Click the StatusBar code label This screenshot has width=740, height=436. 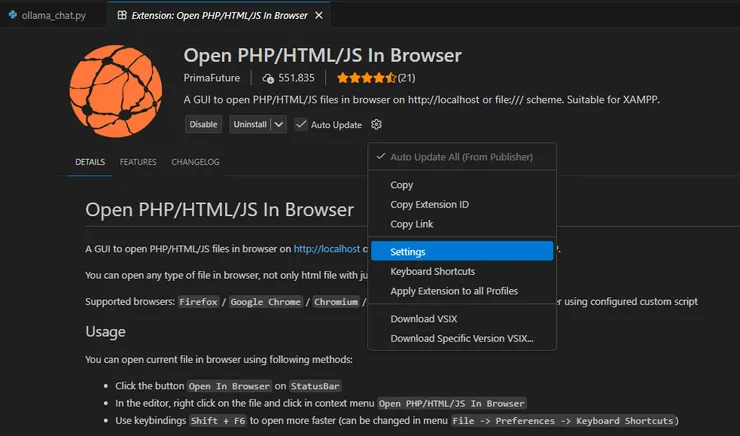point(315,386)
